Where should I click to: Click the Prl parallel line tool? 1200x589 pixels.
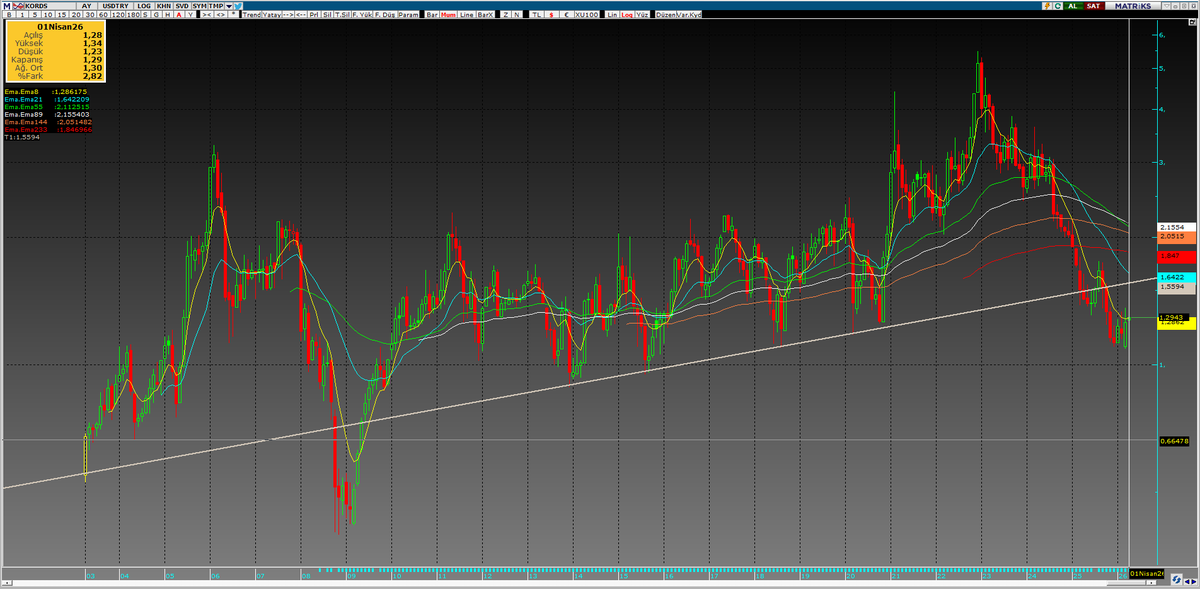click(x=314, y=15)
